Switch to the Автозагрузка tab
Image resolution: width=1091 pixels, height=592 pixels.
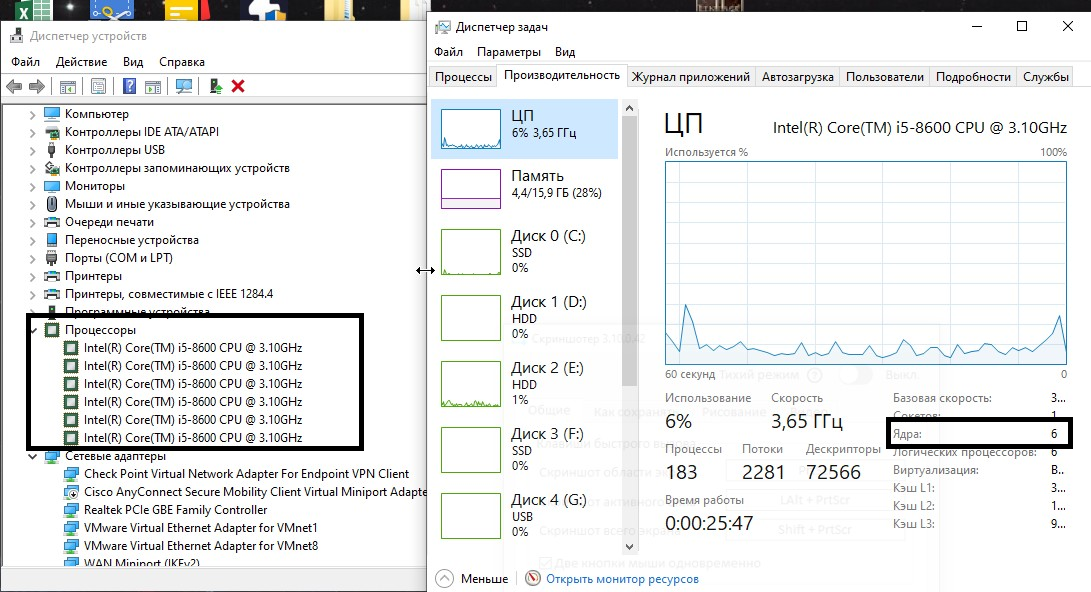(797, 77)
